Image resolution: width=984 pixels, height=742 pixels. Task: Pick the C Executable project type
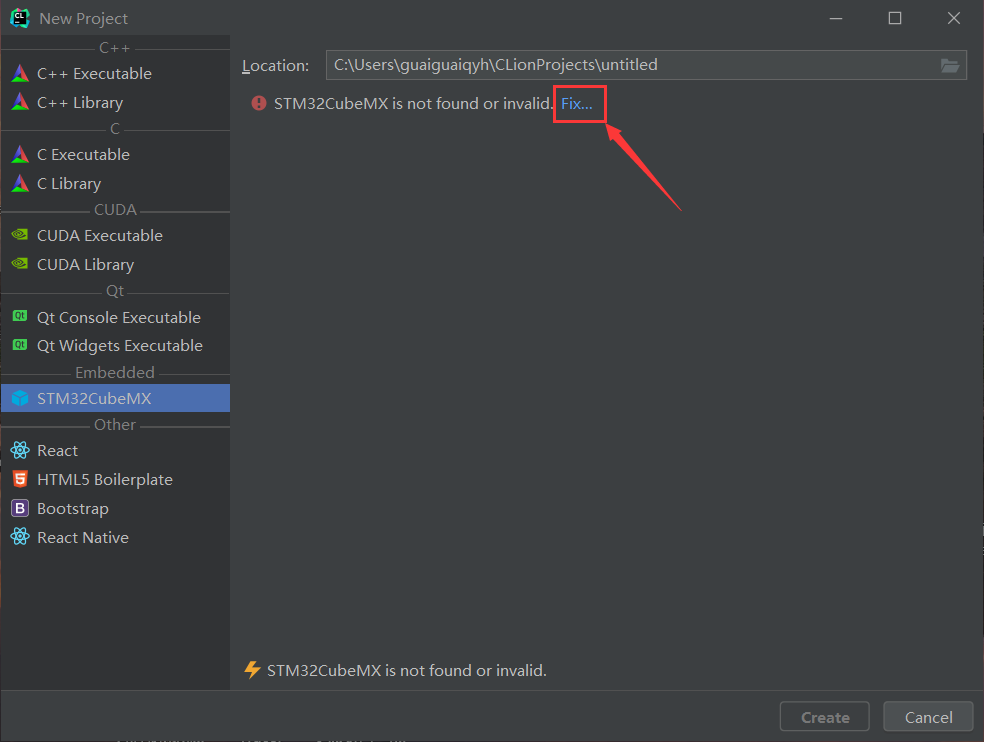[115, 154]
